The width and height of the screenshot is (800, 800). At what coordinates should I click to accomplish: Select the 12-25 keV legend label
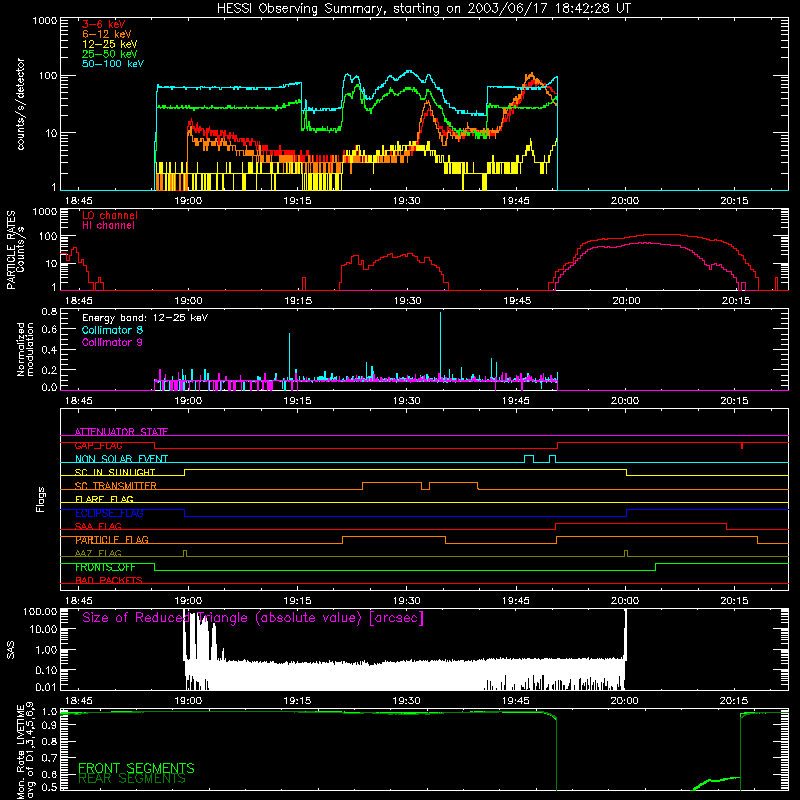coord(110,44)
